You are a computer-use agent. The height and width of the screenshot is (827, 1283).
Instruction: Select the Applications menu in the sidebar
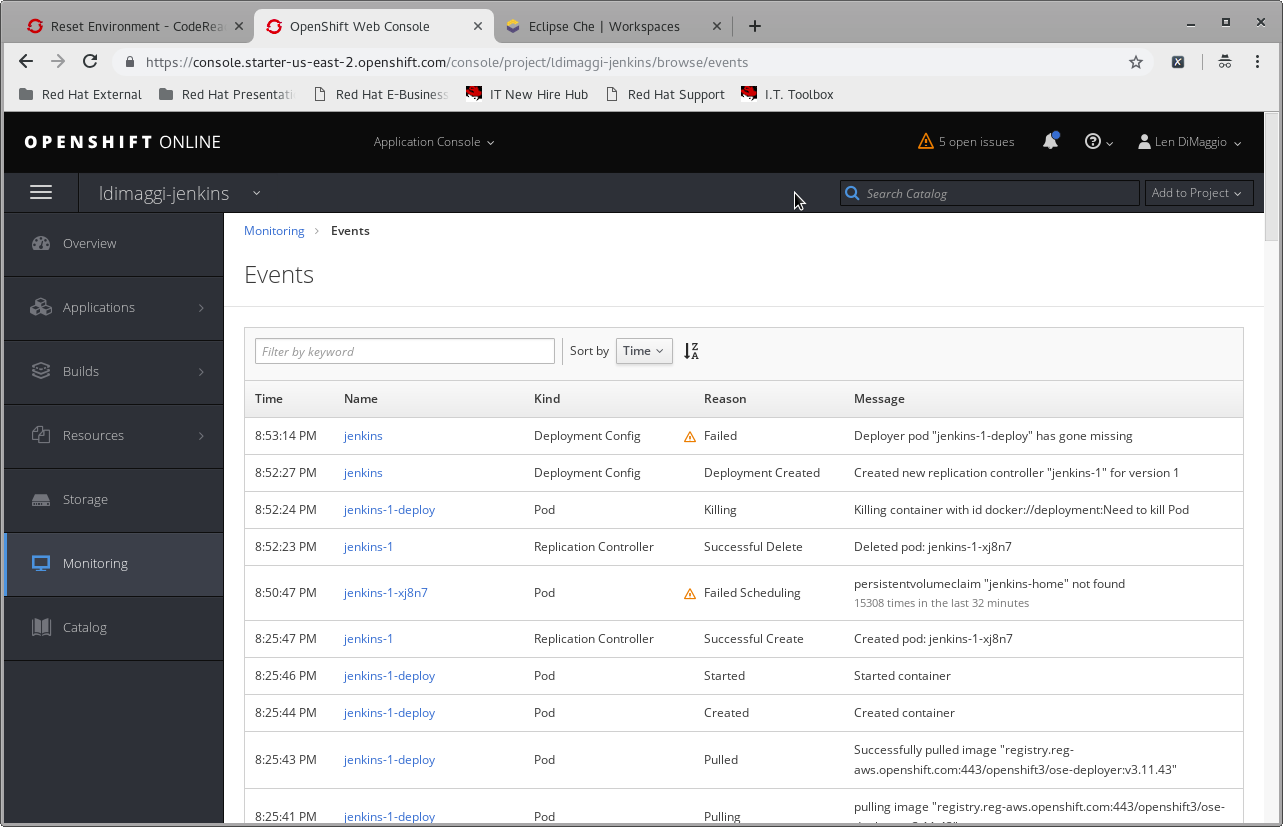click(x=98, y=307)
